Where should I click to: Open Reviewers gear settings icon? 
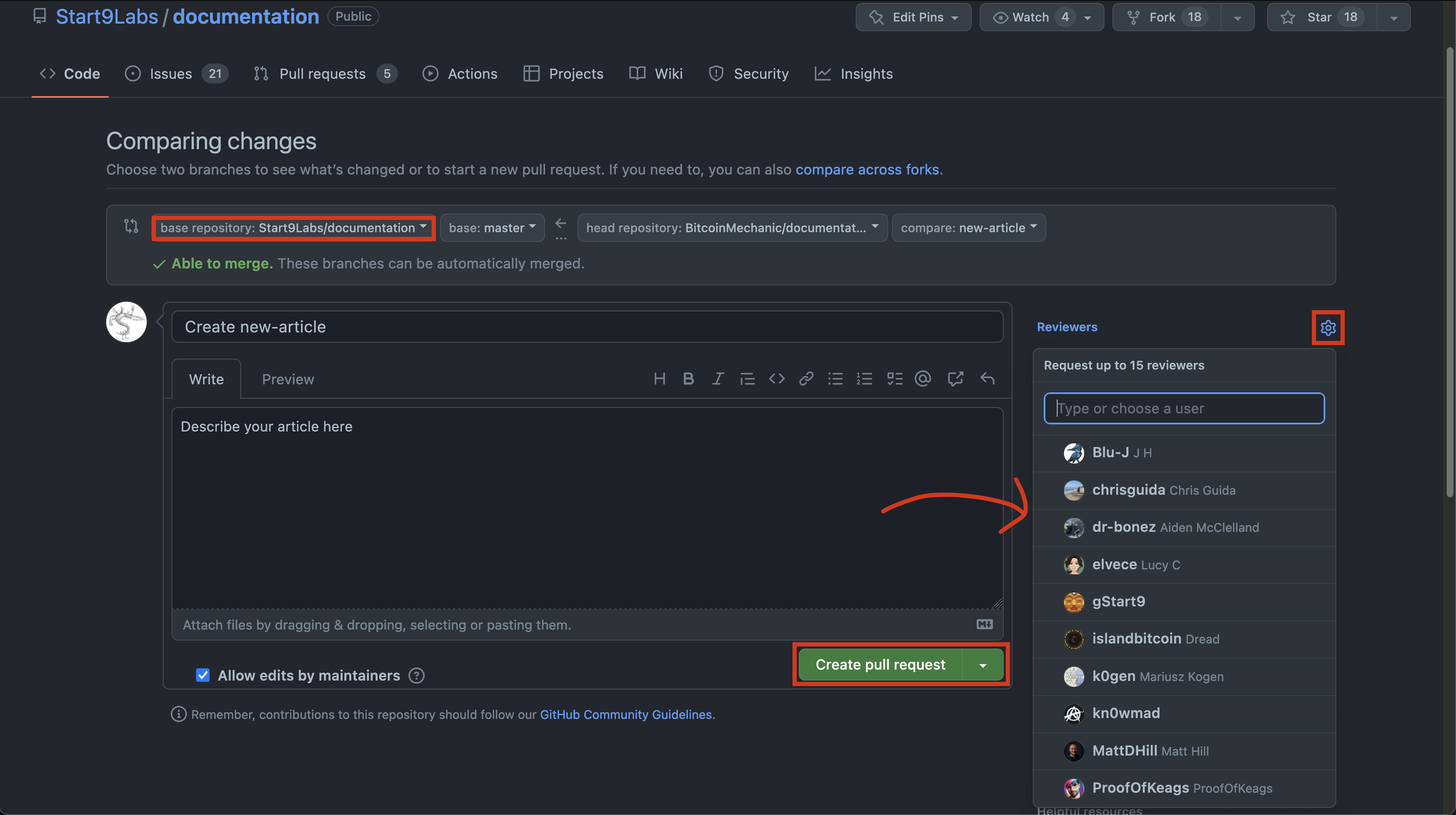(1328, 327)
